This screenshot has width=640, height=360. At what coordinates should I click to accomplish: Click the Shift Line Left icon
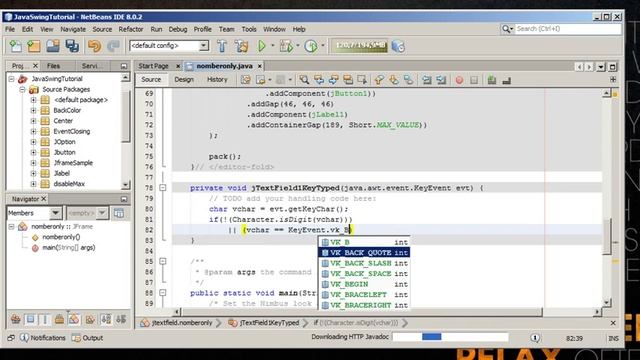pos(427,80)
